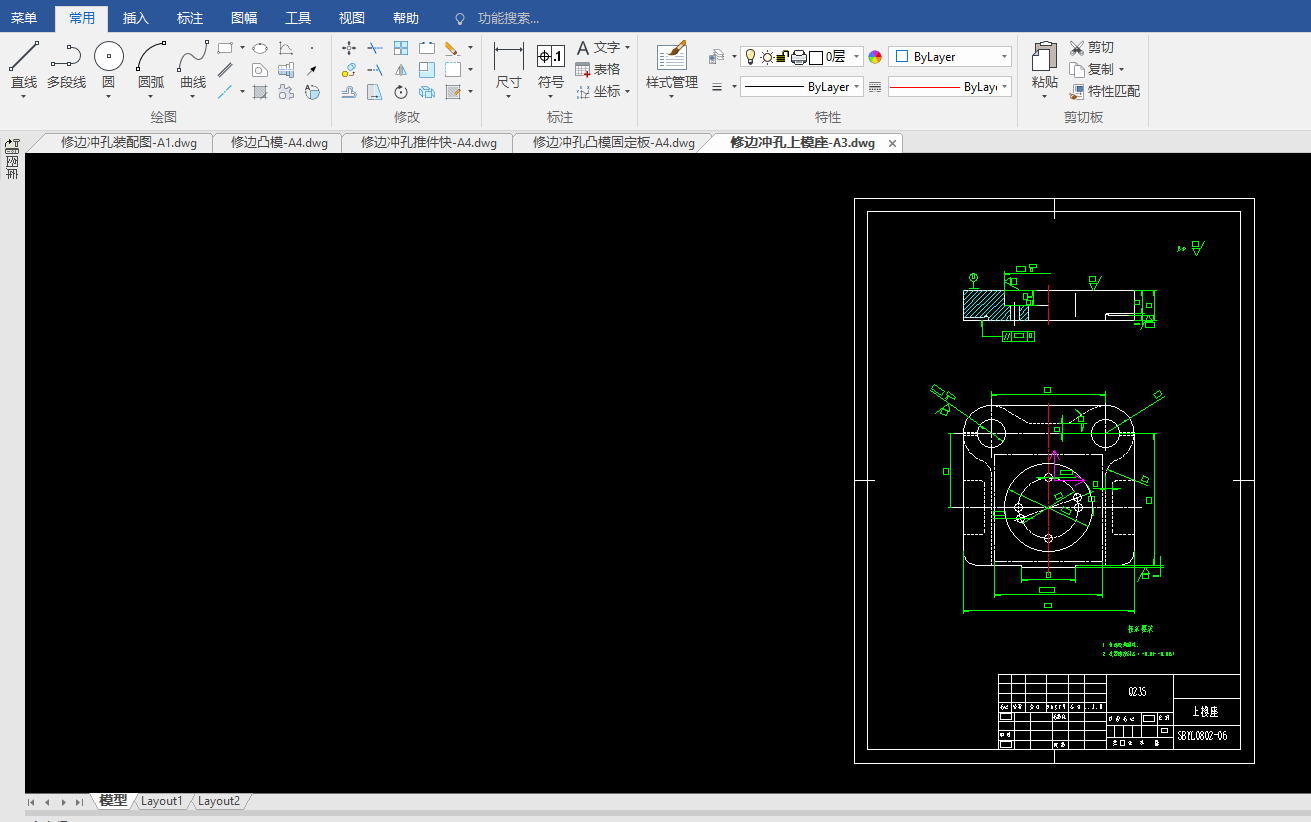Toggle layer freeze sun icon
The height and width of the screenshot is (822, 1311).
pos(767,57)
